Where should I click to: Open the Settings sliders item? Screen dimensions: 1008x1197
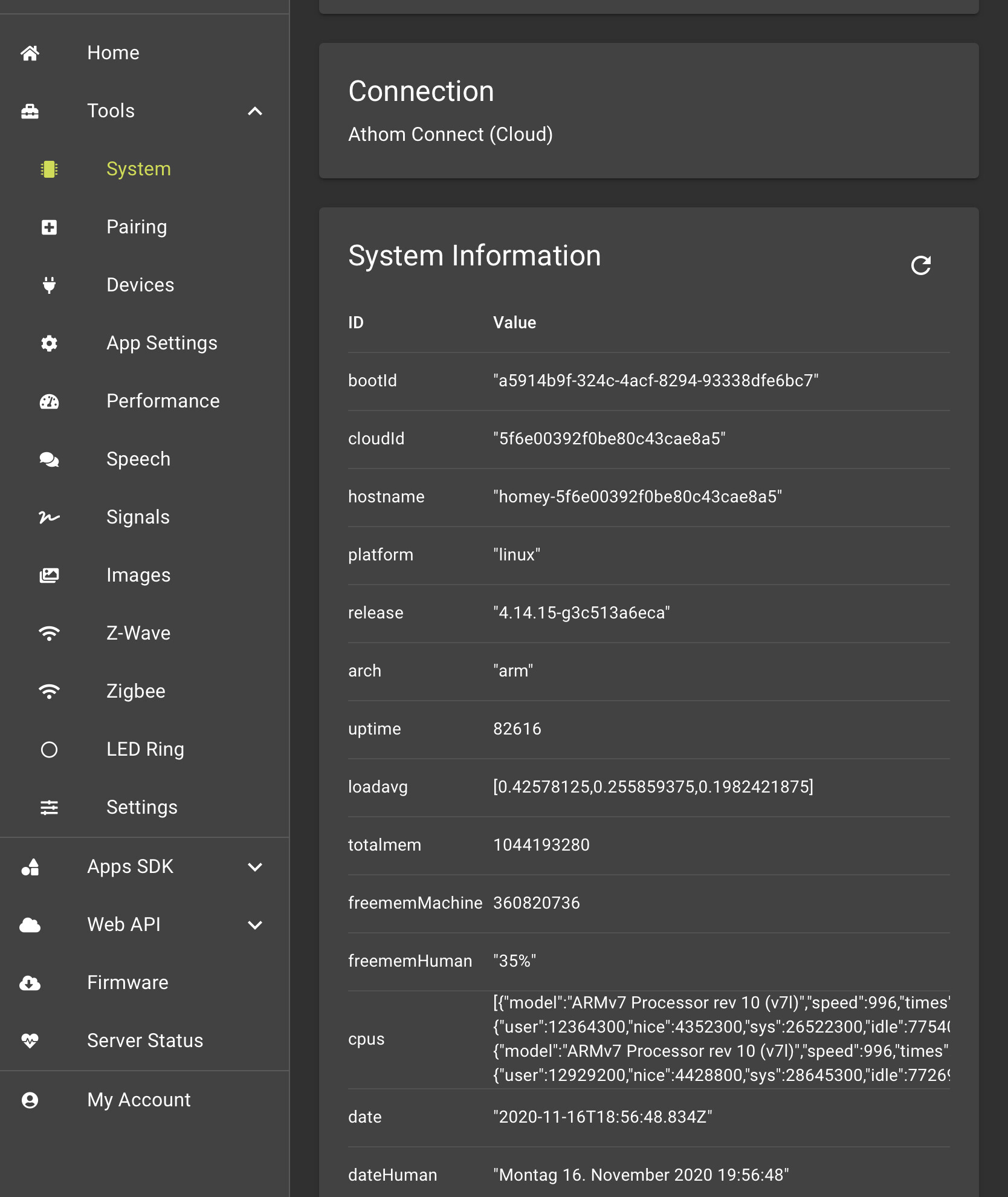[141, 807]
